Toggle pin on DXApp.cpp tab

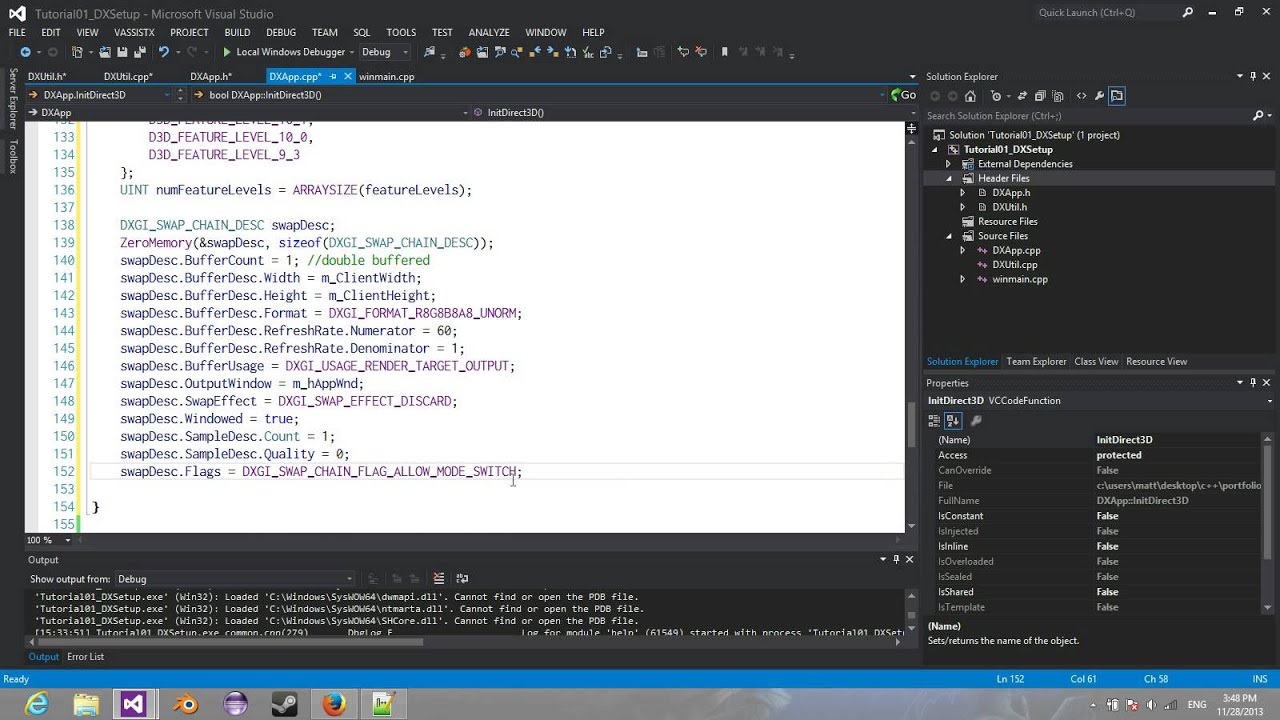333,76
